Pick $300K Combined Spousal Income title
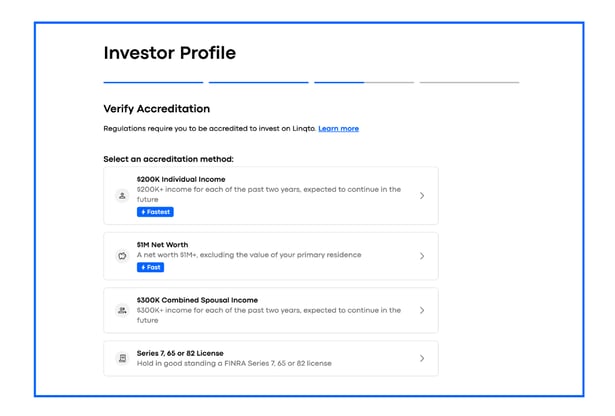This screenshot has width=615, height=416. coord(197,300)
